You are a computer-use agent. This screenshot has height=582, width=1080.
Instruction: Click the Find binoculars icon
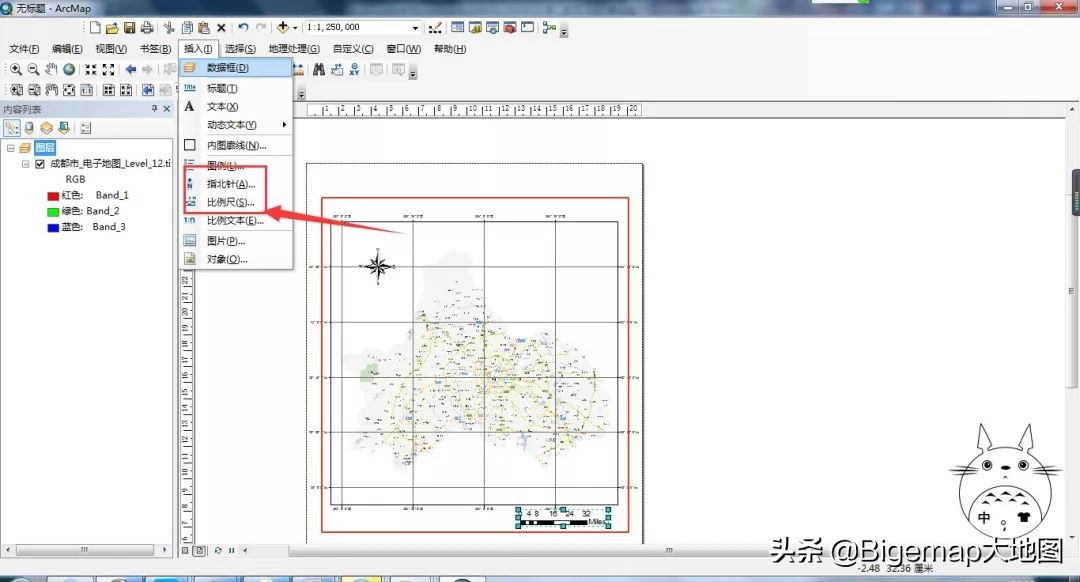click(318, 69)
